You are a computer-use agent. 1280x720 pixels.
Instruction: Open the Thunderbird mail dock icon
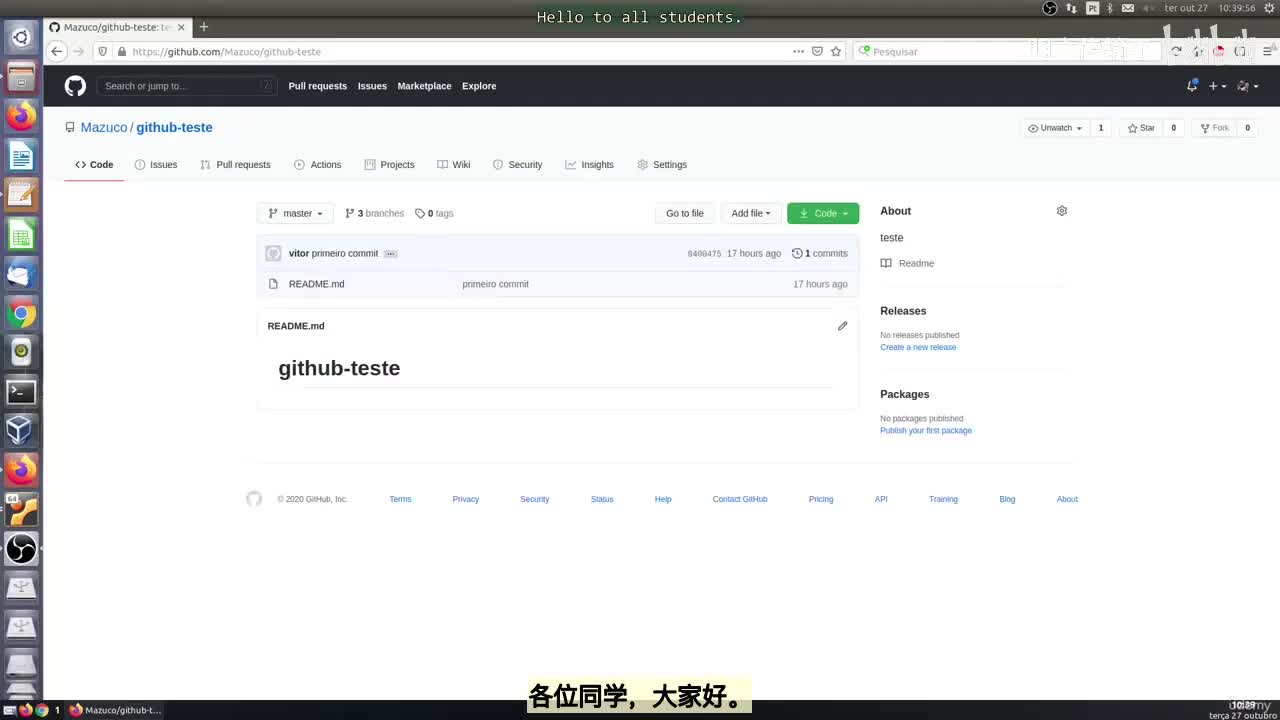[21, 274]
